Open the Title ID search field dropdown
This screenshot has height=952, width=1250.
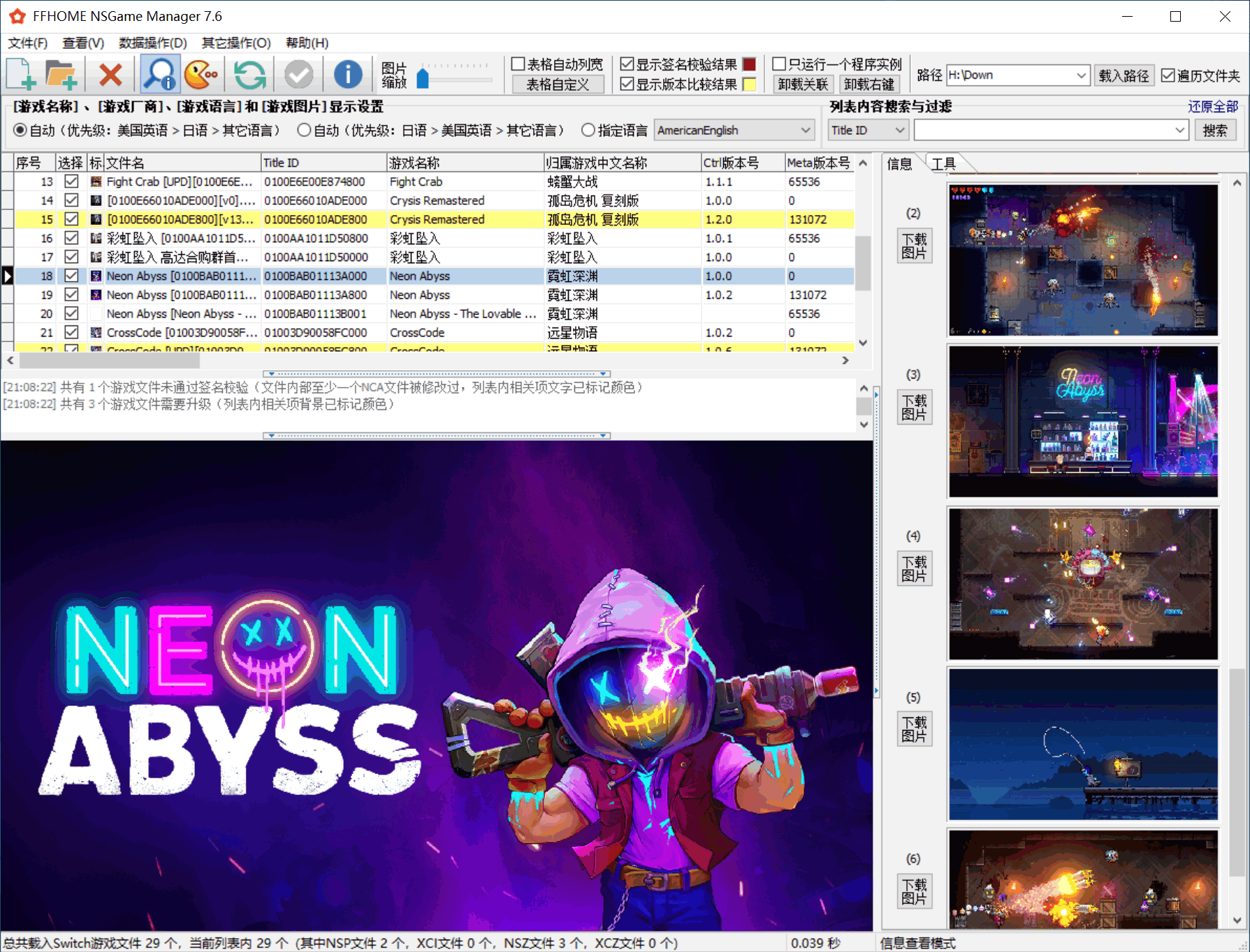coord(868,130)
